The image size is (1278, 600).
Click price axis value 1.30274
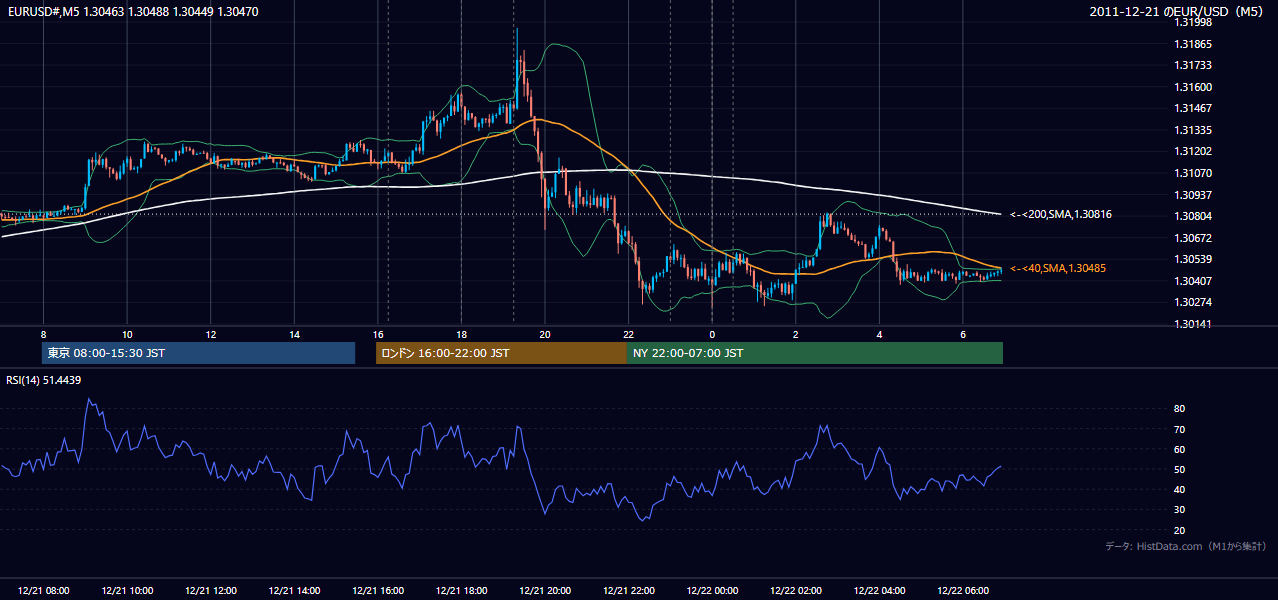point(1193,302)
